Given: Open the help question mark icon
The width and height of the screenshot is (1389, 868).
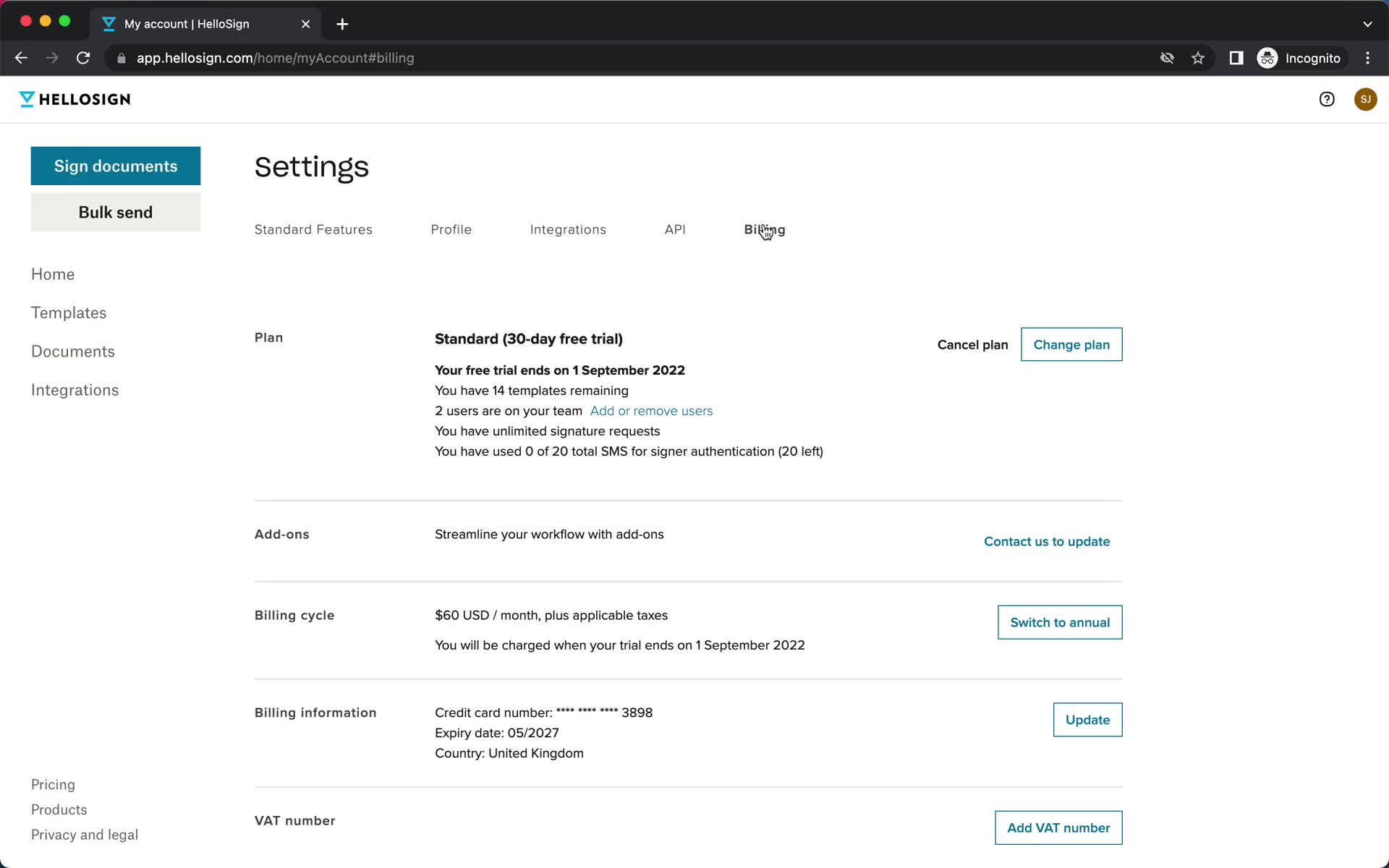Looking at the screenshot, I should [x=1326, y=99].
